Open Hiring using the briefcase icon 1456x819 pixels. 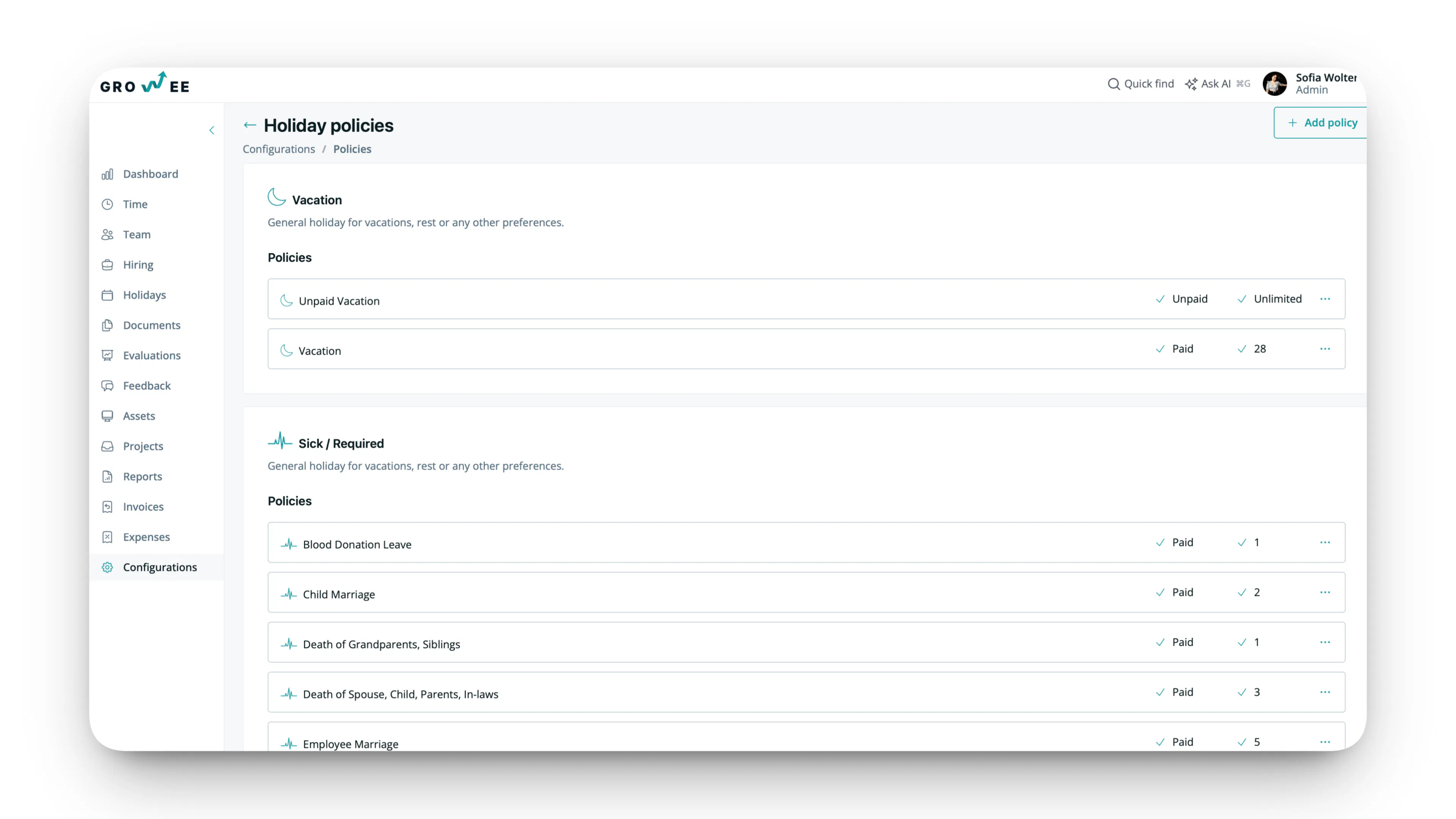(x=107, y=265)
